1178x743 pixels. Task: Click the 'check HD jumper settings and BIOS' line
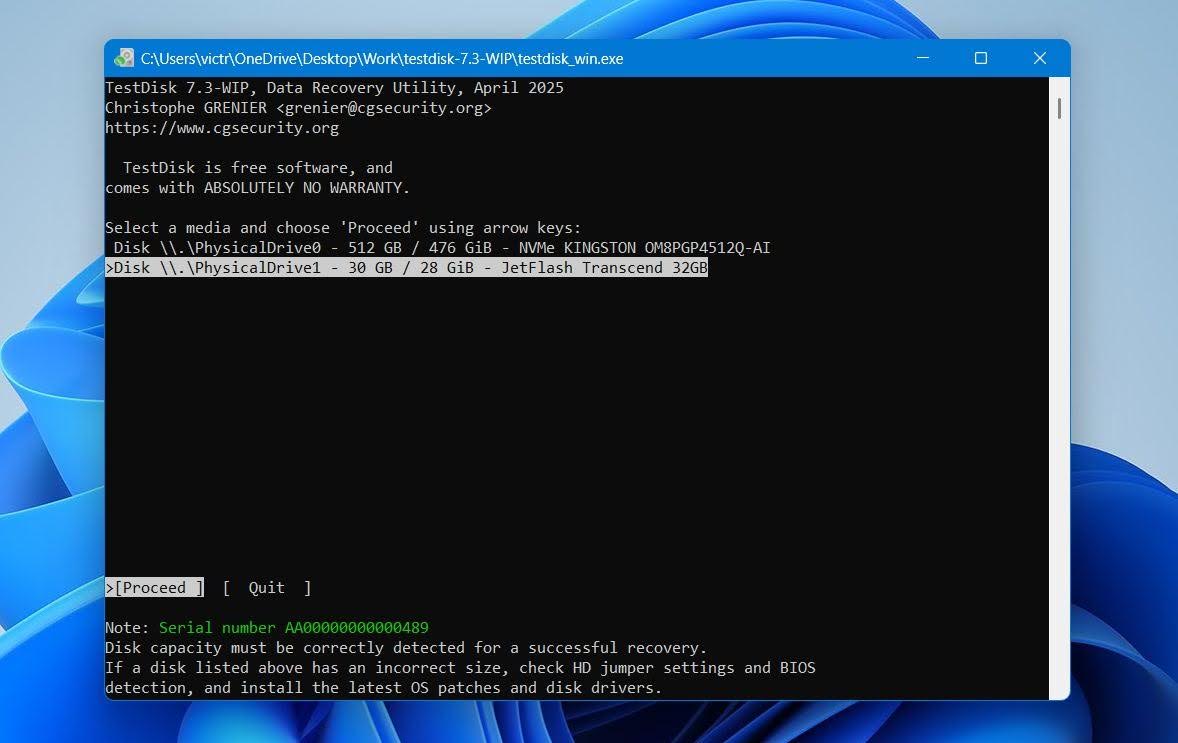pyautogui.click(x=461, y=668)
